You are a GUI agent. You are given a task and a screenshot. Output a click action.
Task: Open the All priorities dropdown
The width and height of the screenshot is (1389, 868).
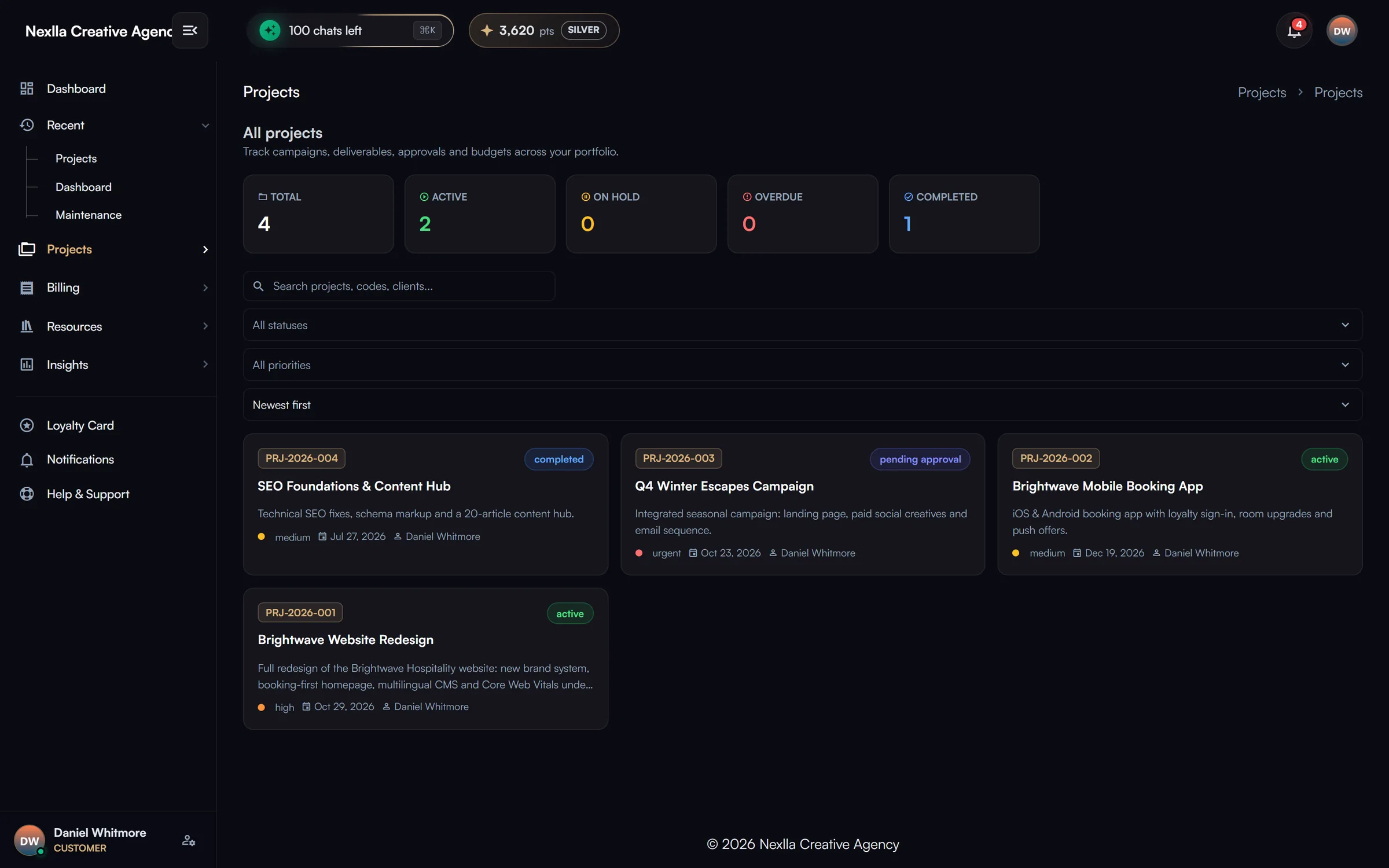(802, 365)
